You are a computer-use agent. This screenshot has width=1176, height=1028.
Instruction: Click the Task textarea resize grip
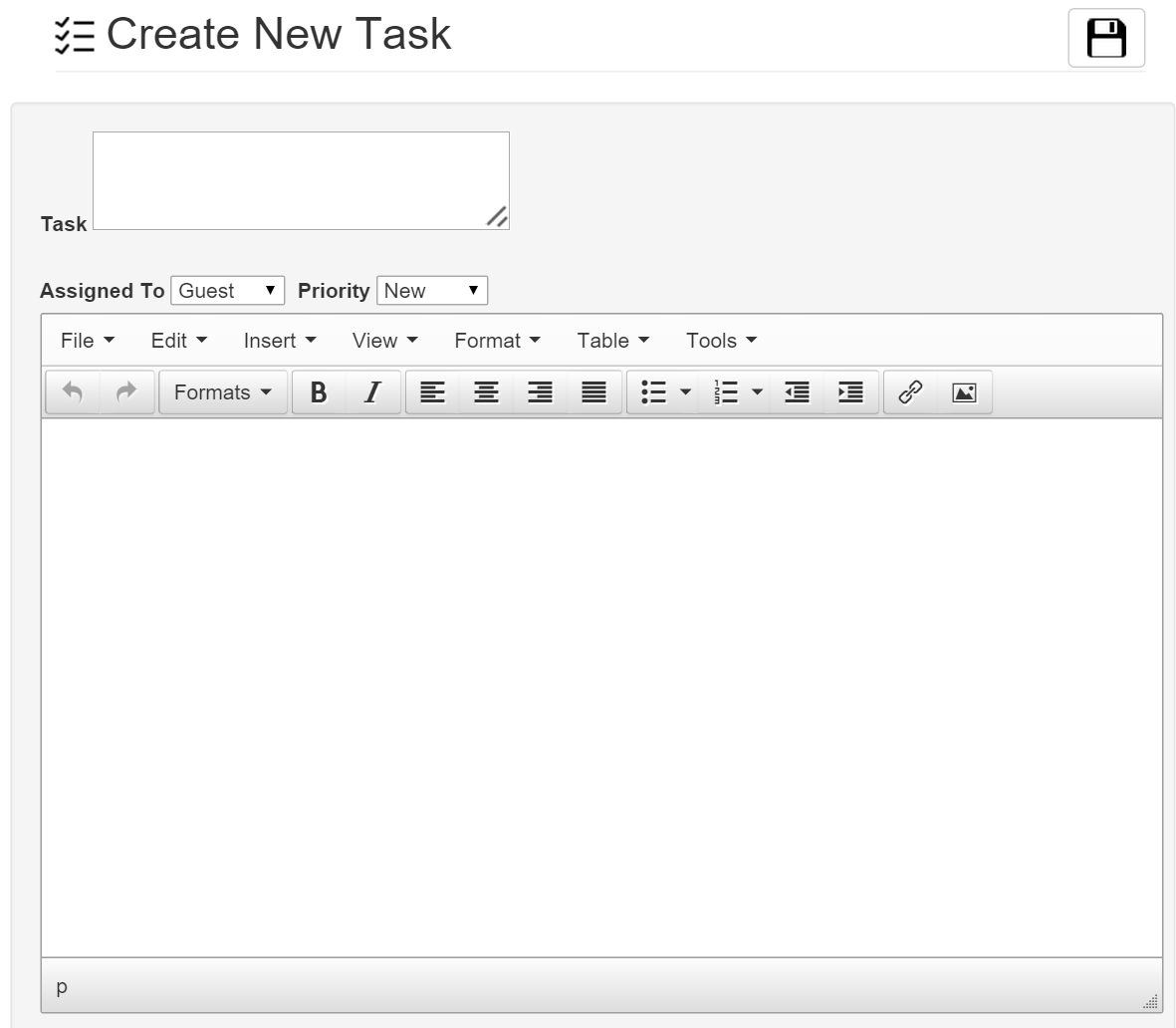coord(498,217)
